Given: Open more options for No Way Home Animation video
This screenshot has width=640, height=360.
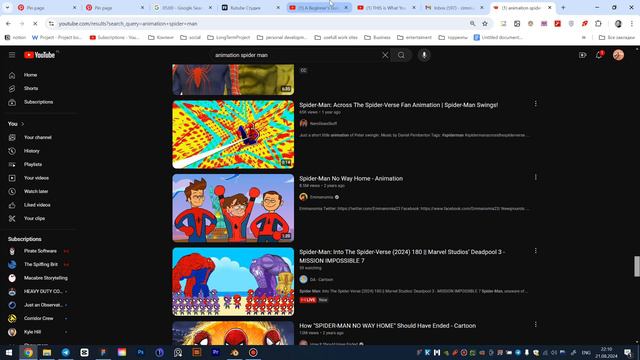Looking at the screenshot, I should click(x=536, y=177).
